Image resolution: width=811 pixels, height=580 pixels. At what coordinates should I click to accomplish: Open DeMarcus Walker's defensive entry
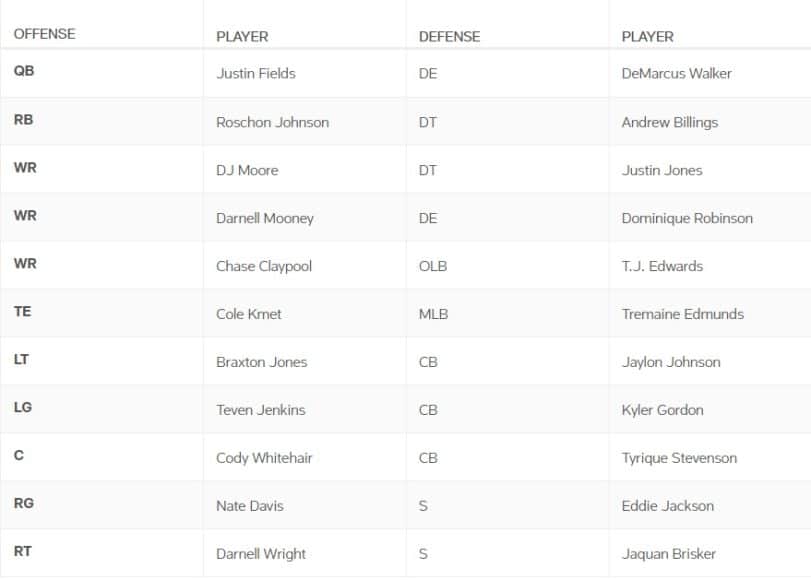tap(677, 74)
